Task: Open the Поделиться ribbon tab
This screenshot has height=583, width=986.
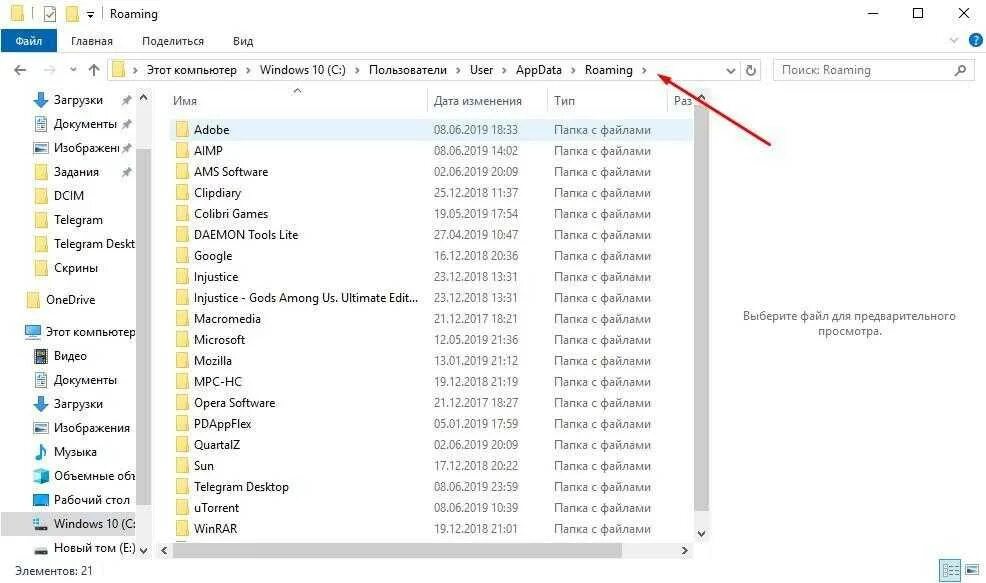Action: coord(173,41)
